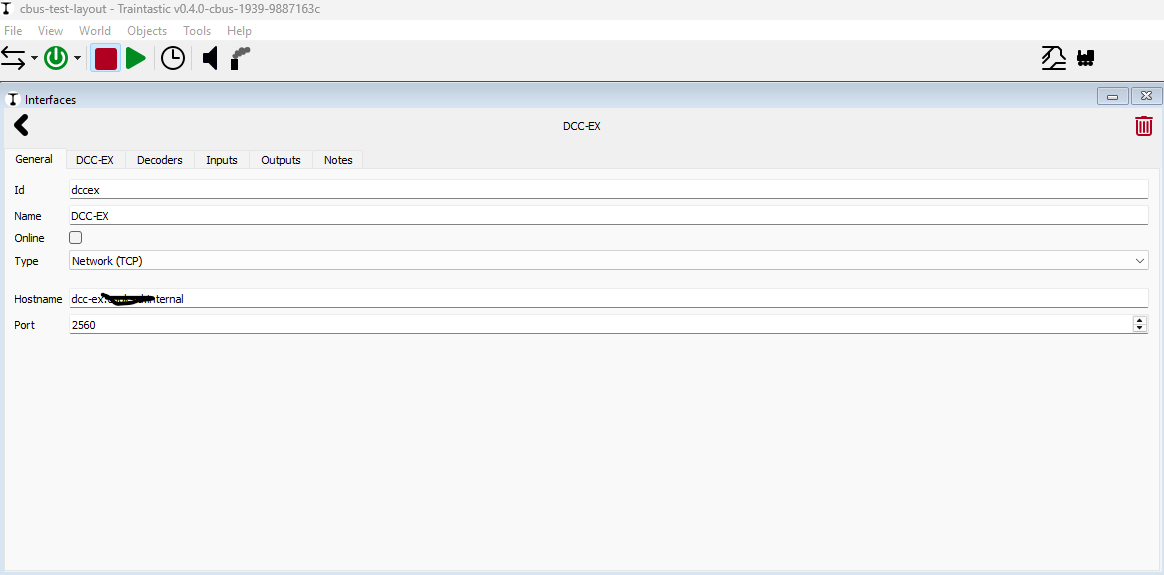Toggle the green power button
Viewport: 1164px width, 575px height.
tap(56, 59)
